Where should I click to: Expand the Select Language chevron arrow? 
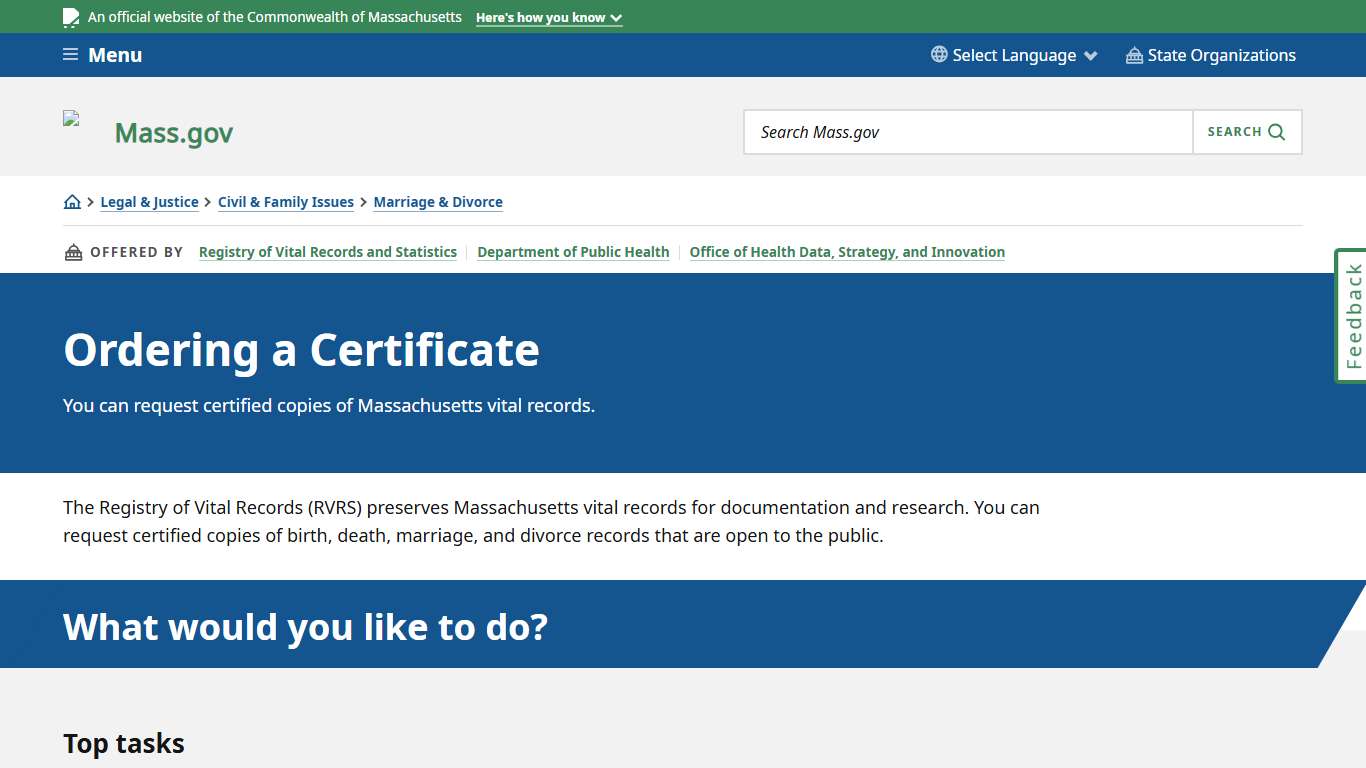coord(1090,55)
